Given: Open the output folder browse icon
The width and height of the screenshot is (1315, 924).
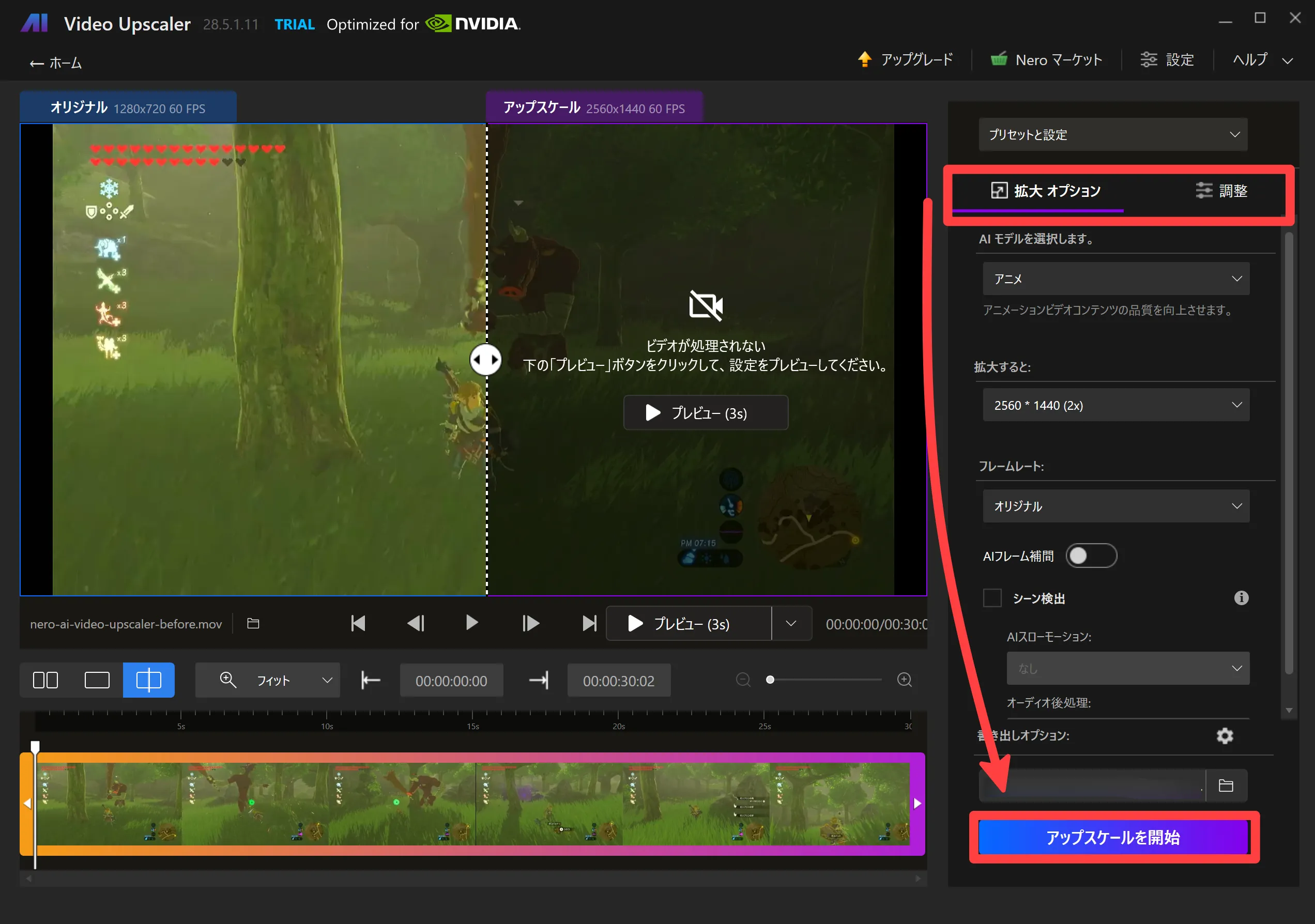Looking at the screenshot, I should (1226, 786).
